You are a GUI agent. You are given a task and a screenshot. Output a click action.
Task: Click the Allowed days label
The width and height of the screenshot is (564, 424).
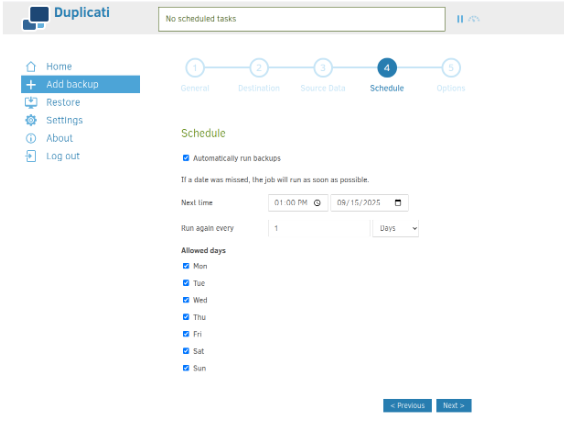point(203,250)
